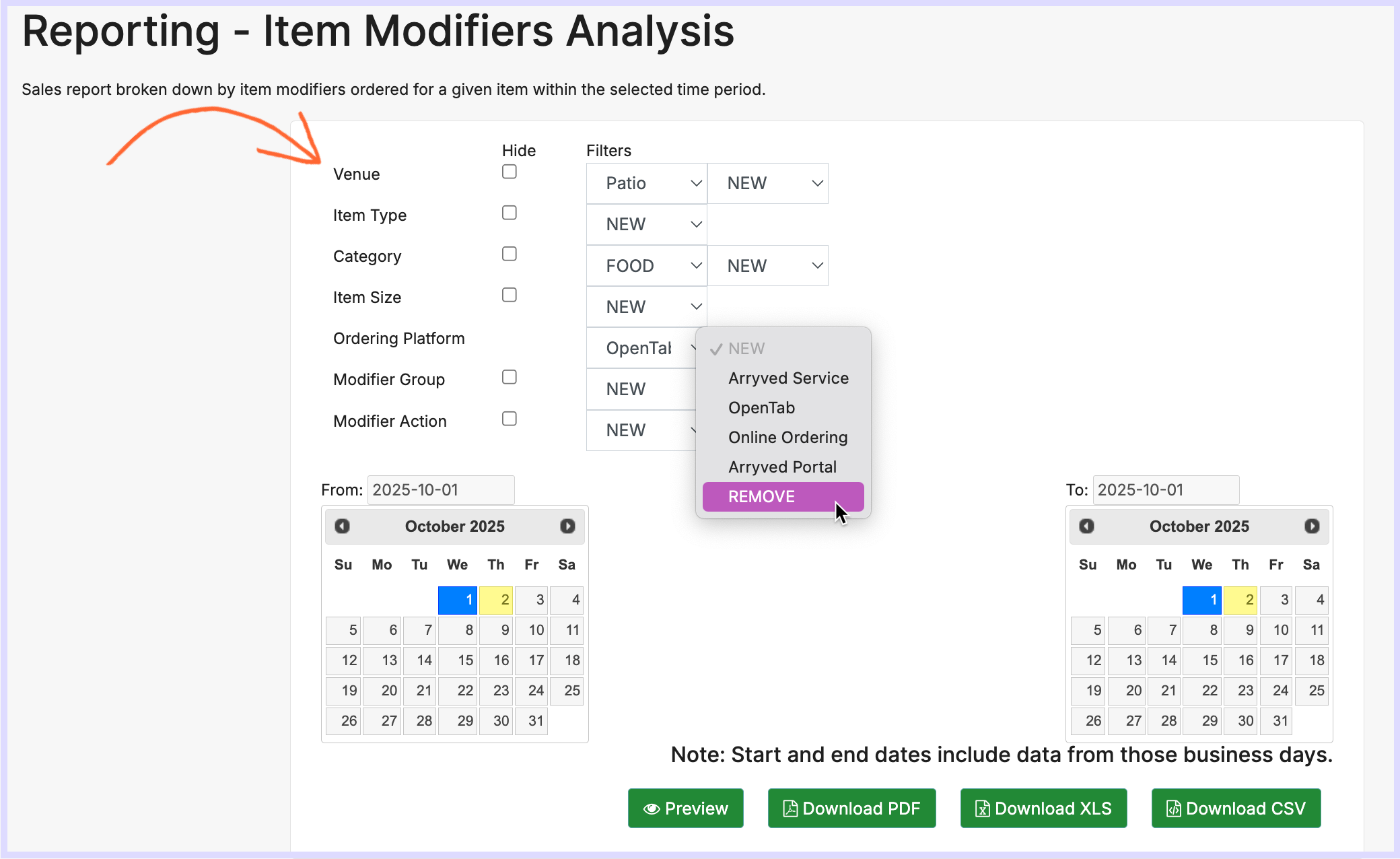Toggle the Category hide checkbox

pos(510,254)
